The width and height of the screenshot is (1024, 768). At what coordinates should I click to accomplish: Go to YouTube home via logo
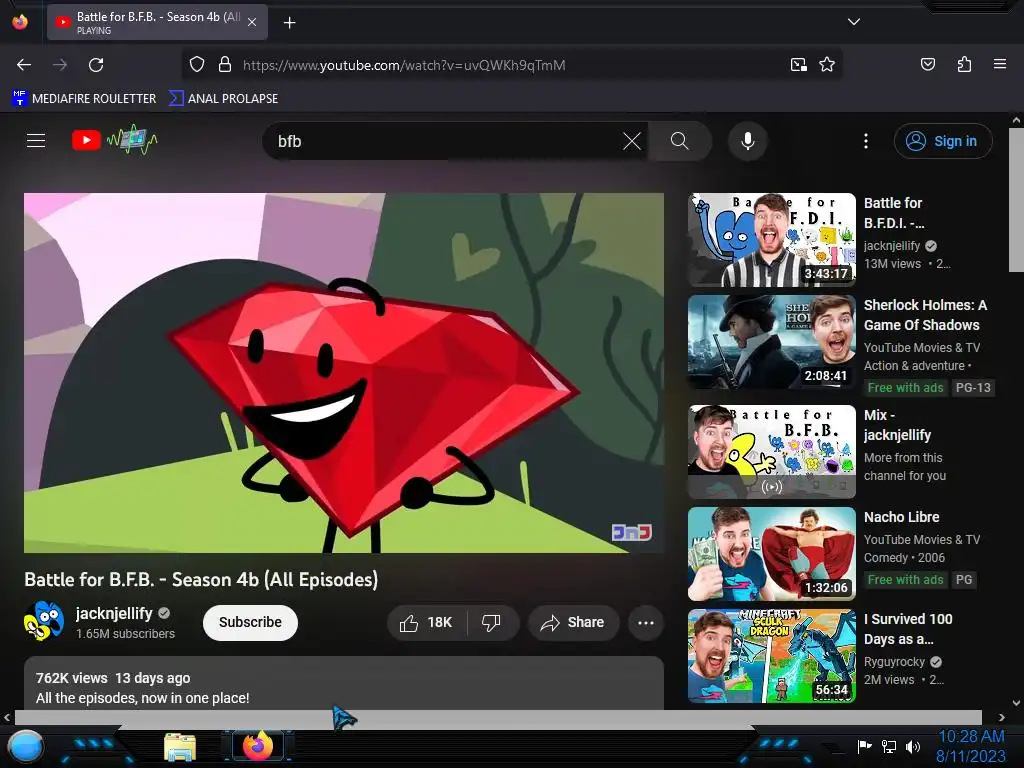[x=115, y=140]
